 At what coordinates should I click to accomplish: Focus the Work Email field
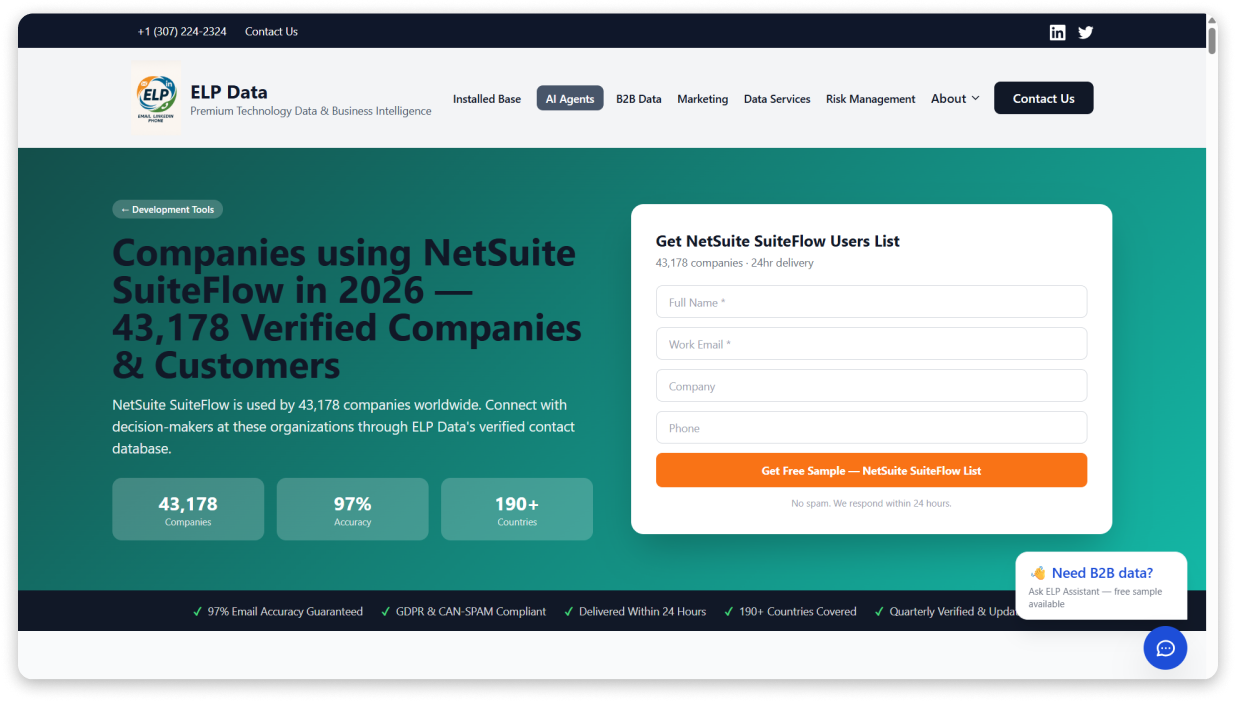(871, 344)
